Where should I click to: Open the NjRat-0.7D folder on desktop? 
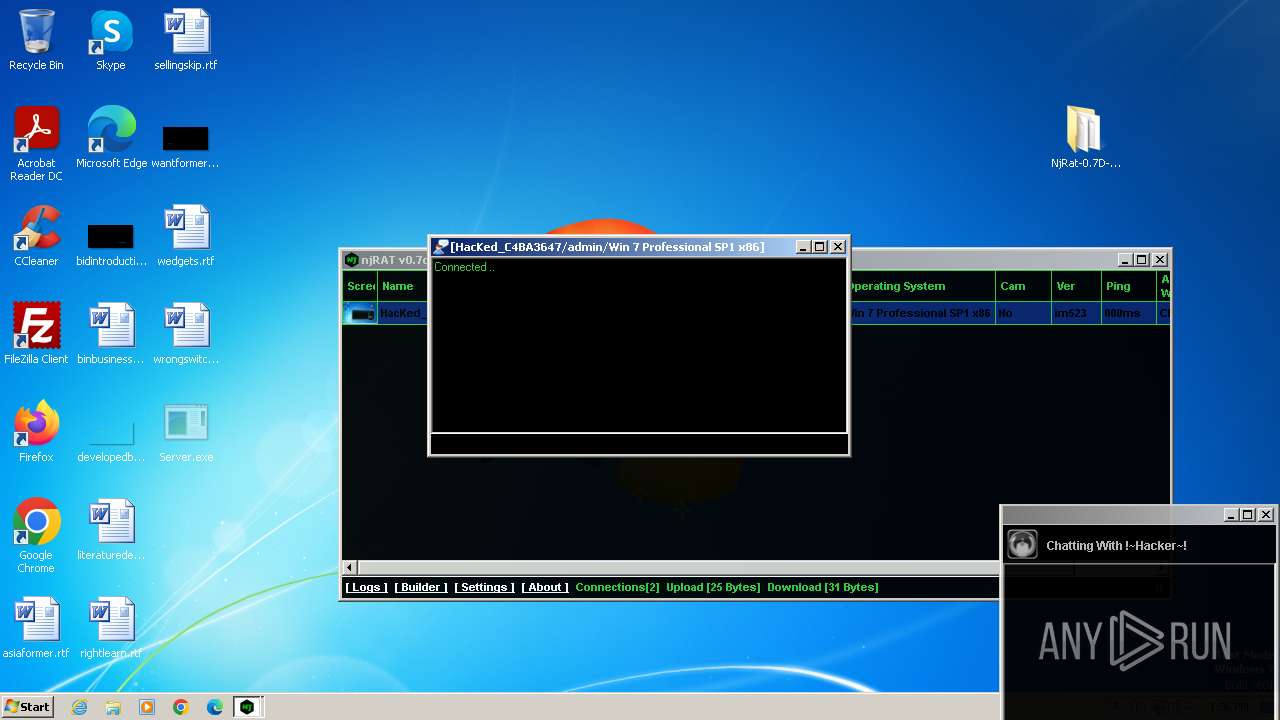1085,138
